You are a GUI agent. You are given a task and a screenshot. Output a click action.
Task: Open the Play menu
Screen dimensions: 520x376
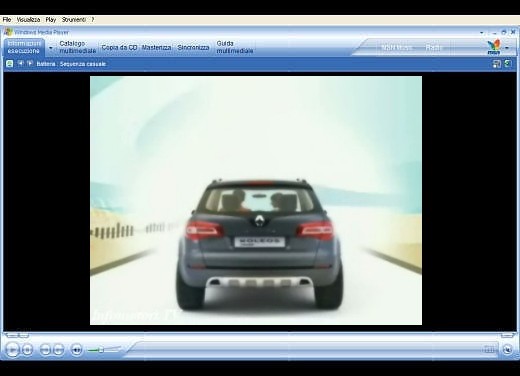tap(51, 20)
